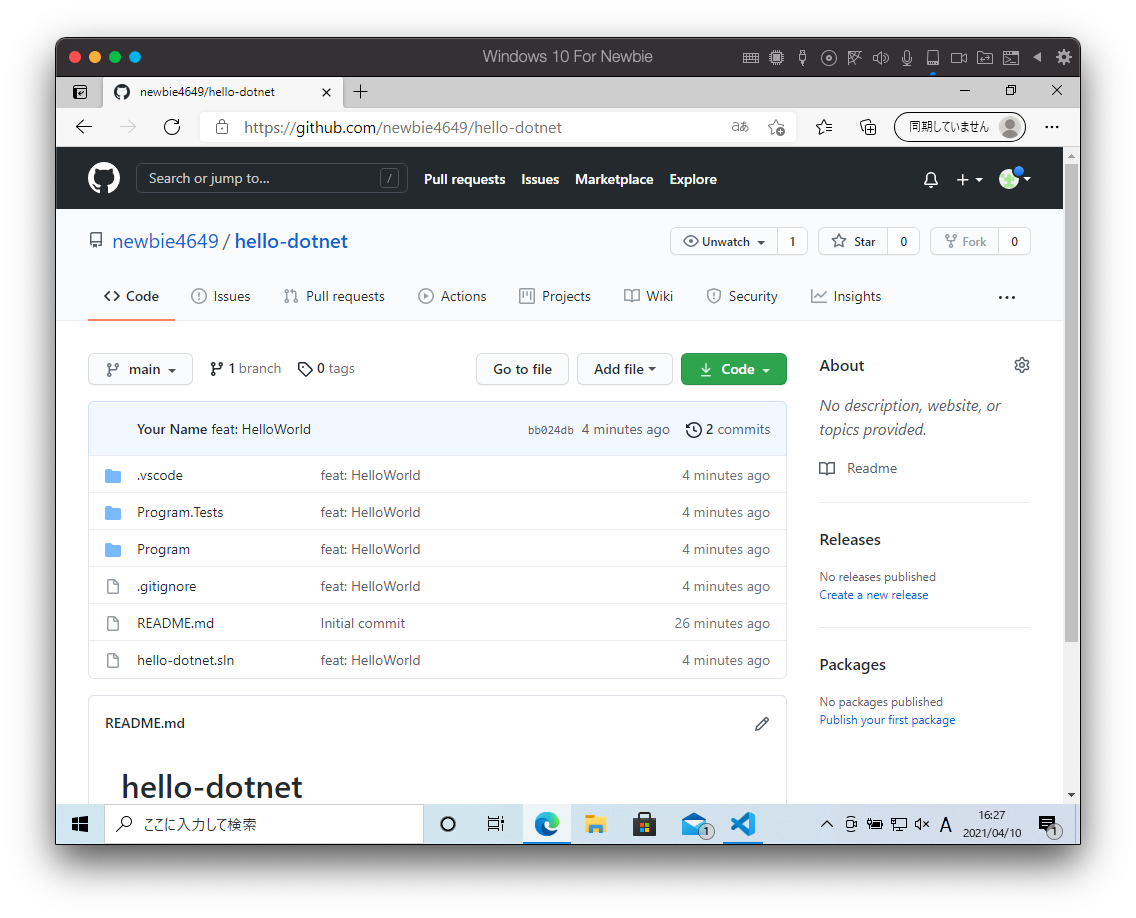Image resolution: width=1136 pixels, height=918 pixels.
Task: Close the hello-dotnet browser tab
Action: click(x=326, y=93)
